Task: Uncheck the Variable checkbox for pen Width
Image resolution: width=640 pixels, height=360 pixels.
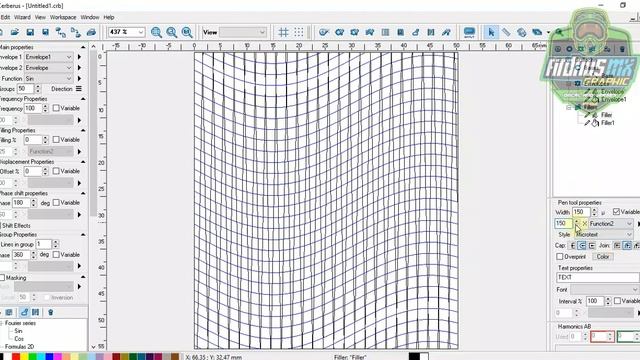Action: pos(616,212)
